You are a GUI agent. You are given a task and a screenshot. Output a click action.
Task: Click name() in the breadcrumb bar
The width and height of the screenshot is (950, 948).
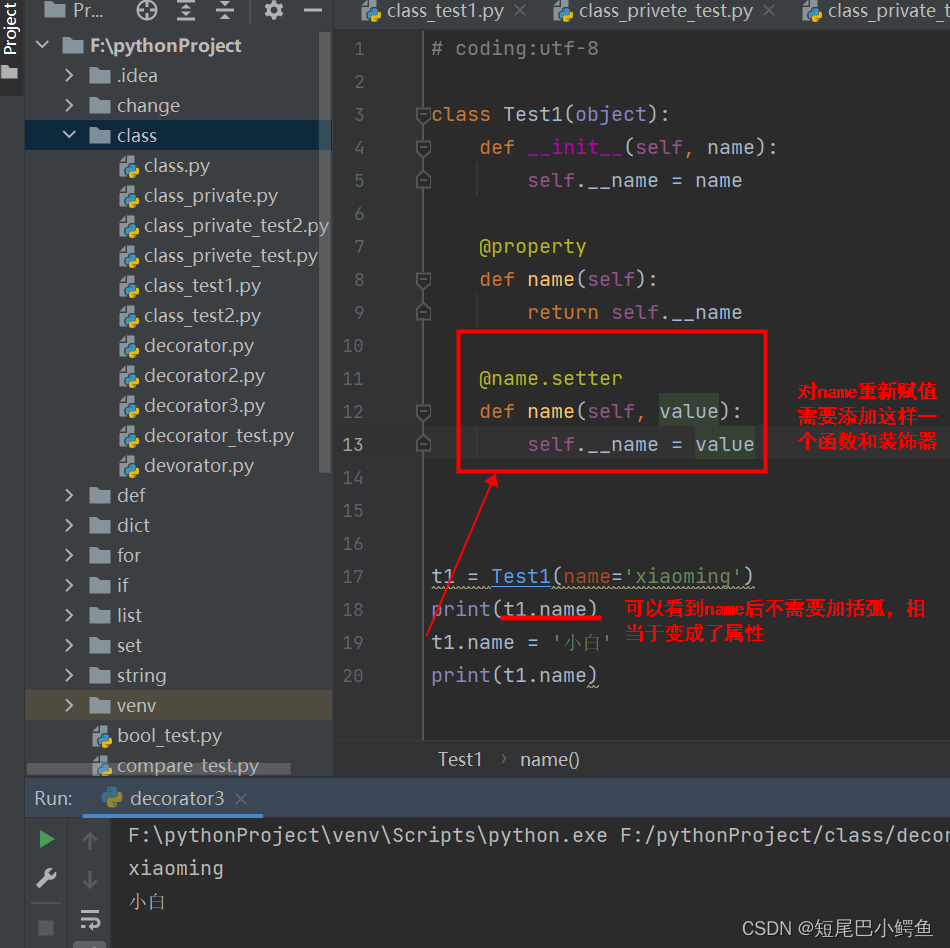click(x=549, y=759)
